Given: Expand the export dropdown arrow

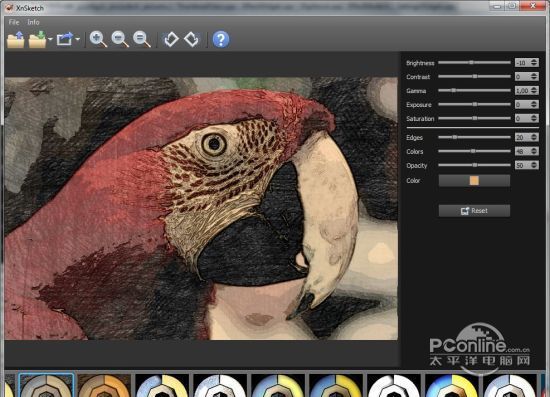Looking at the screenshot, I should click(78, 39).
